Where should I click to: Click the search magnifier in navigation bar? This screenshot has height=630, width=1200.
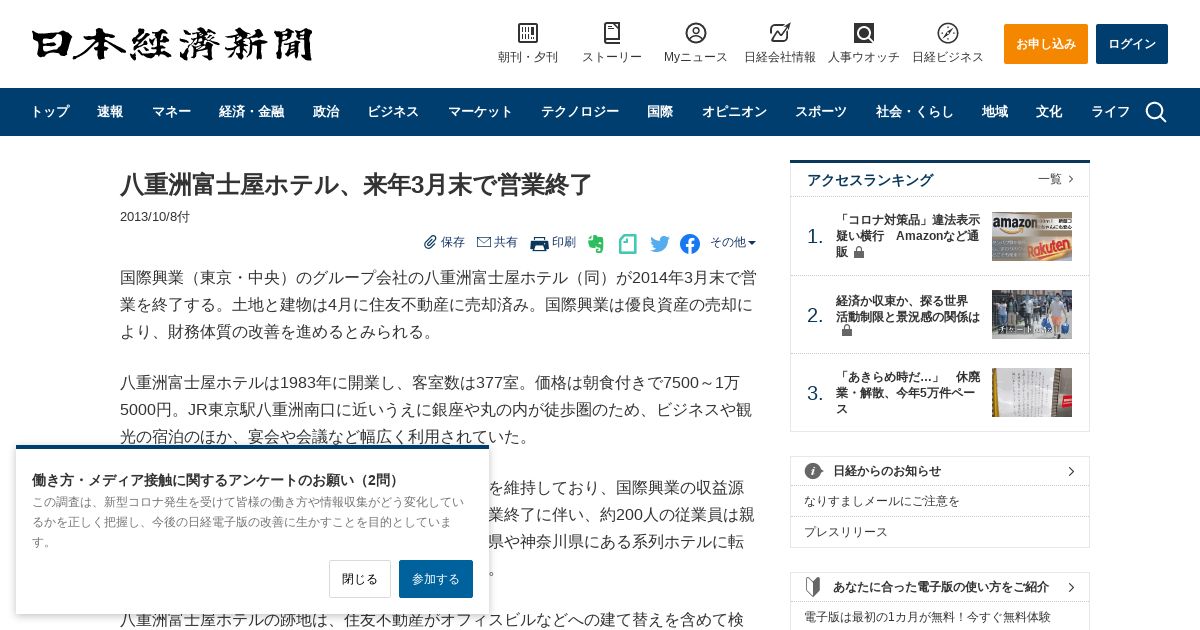click(1156, 112)
